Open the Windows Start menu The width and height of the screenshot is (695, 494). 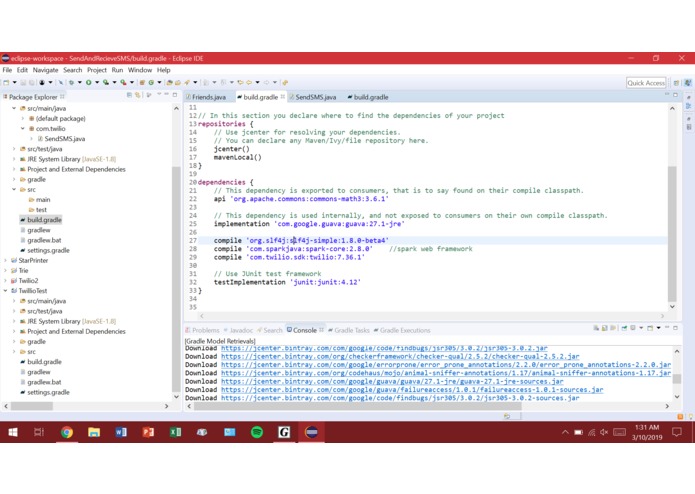pos(13,432)
